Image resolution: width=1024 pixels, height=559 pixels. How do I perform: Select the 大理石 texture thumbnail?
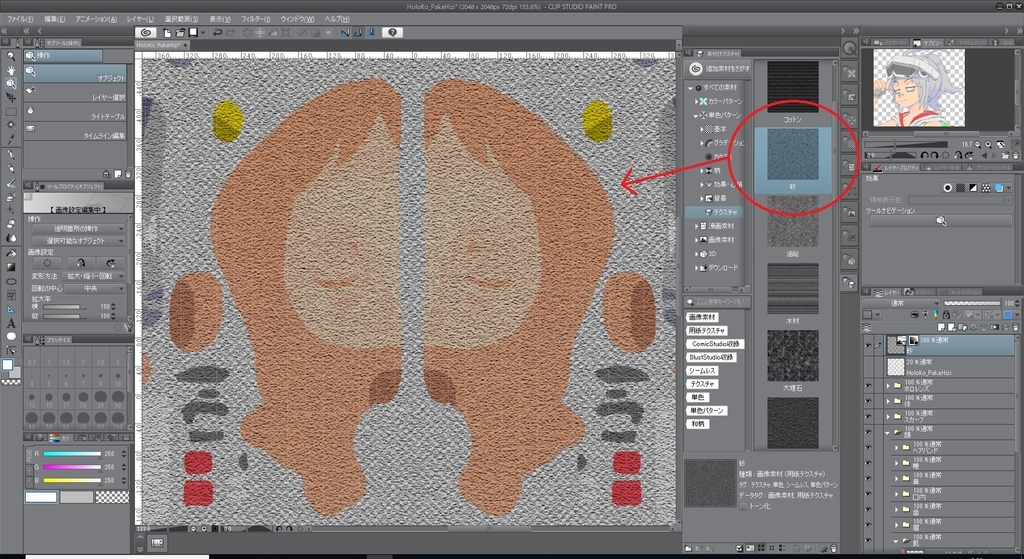pyautogui.click(x=792, y=355)
